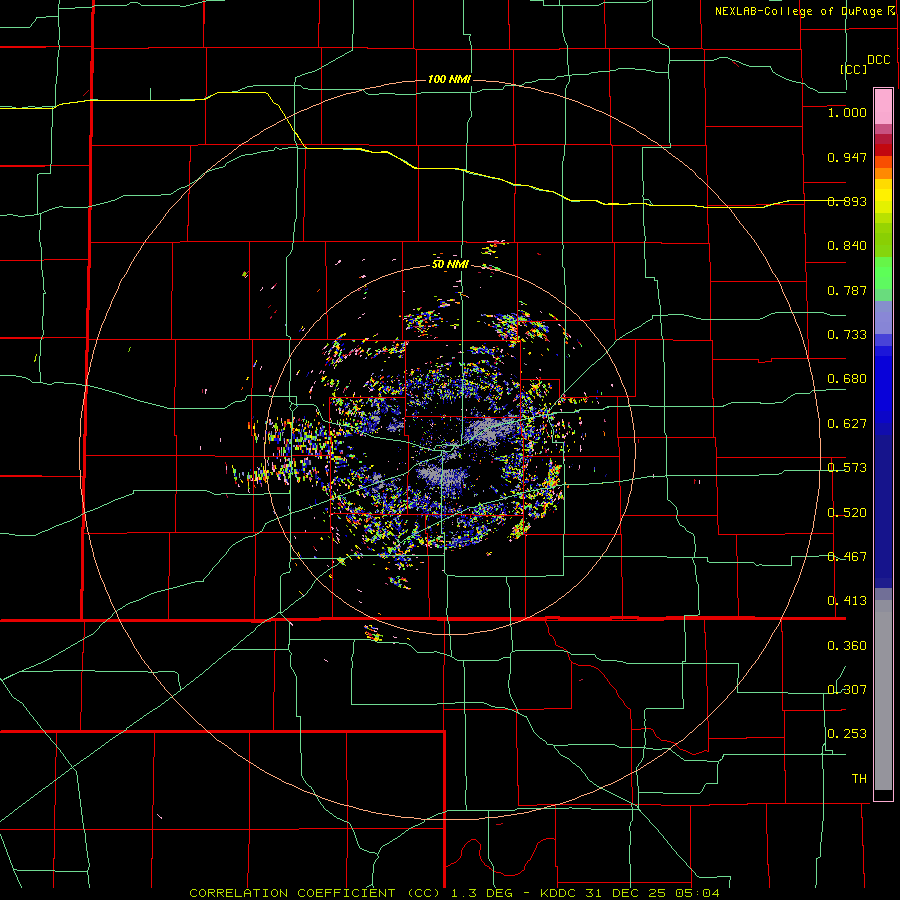
Task: Select the 0.947 scale value
Action: coord(847,157)
